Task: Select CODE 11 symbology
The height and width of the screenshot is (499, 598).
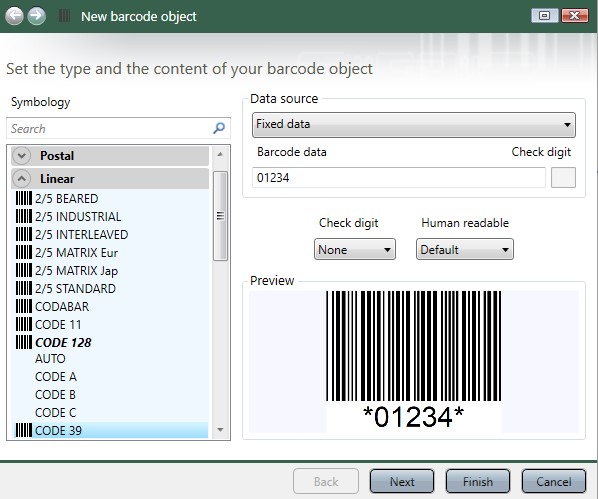Action: [x=58, y=324]
